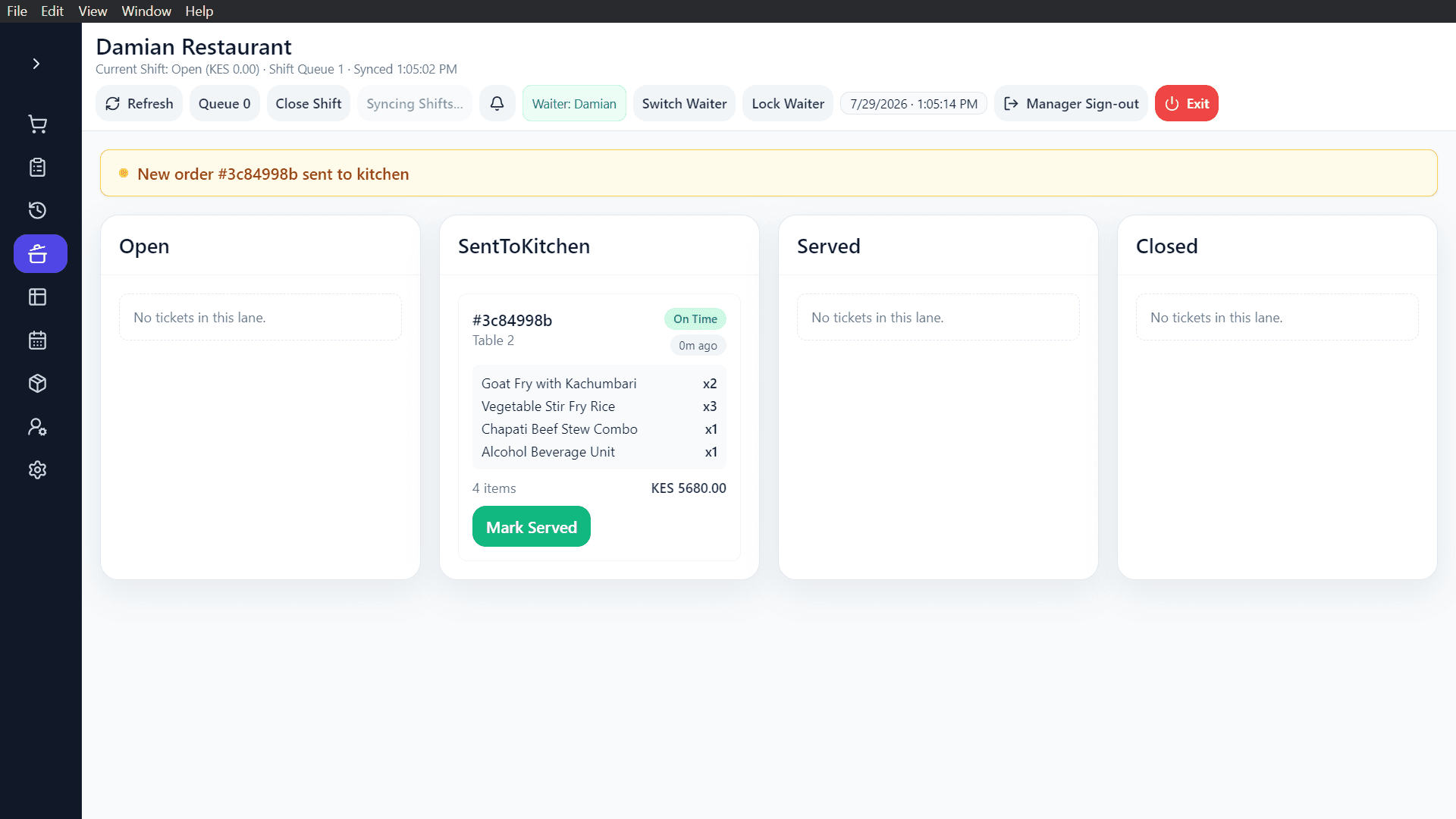1456x819 pixels.
Task: Click the Manager Sign-out button
Action: tap(1072, 103)
